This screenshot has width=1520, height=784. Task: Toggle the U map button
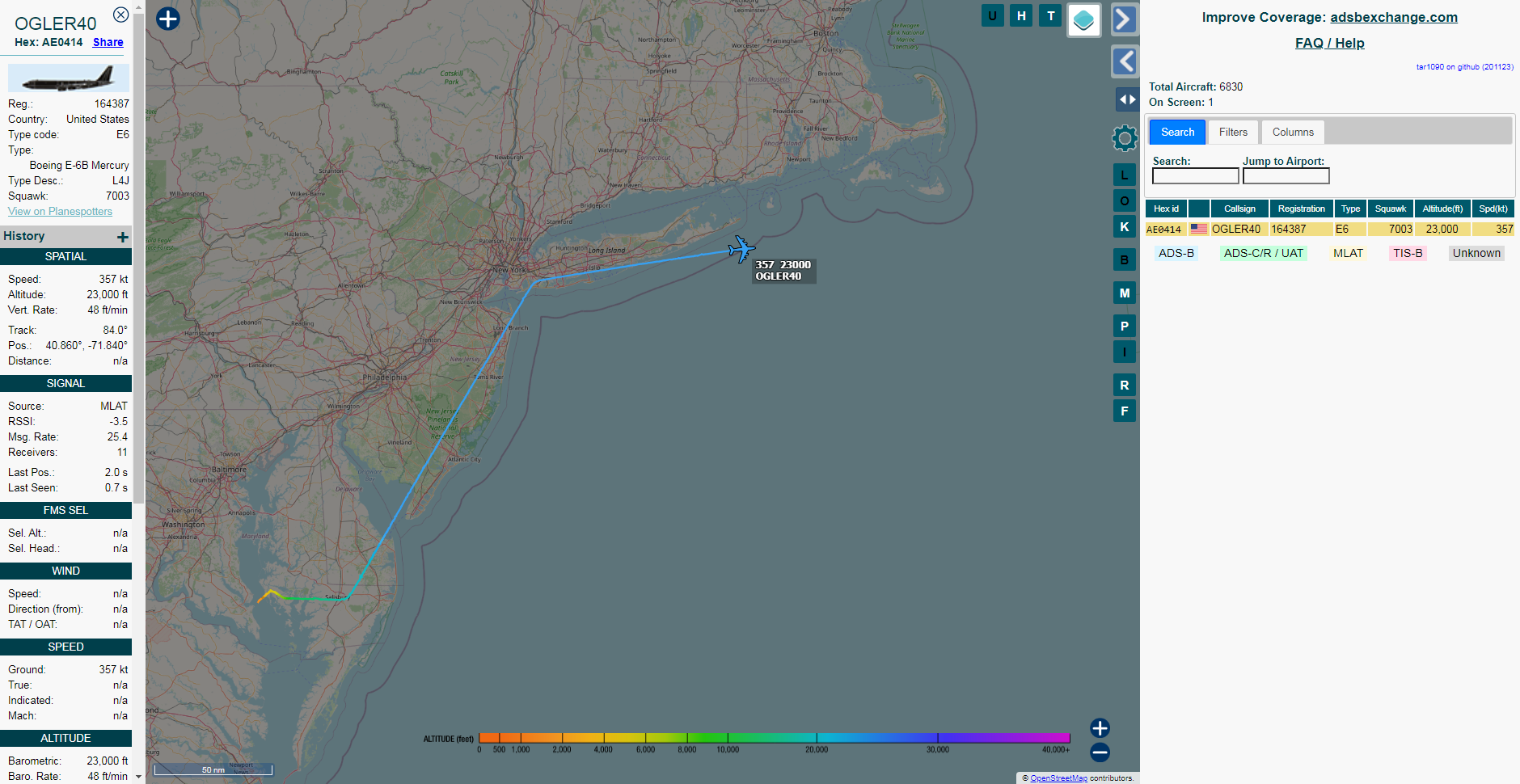point(992,15)
